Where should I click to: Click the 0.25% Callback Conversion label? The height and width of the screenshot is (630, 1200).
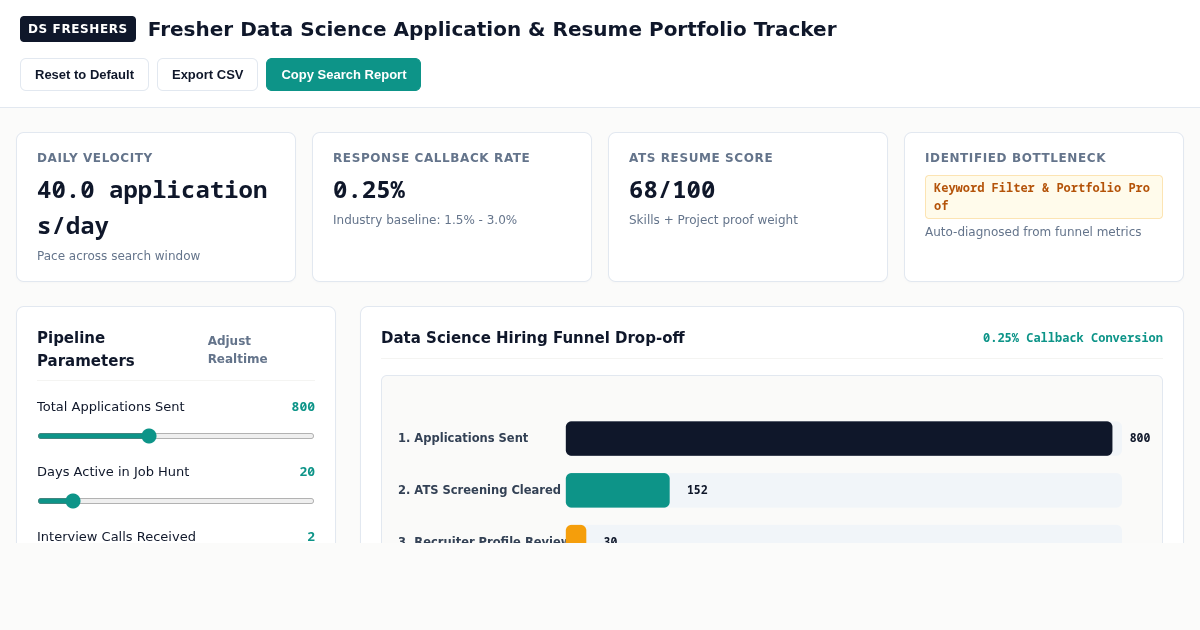[1073, 338]
